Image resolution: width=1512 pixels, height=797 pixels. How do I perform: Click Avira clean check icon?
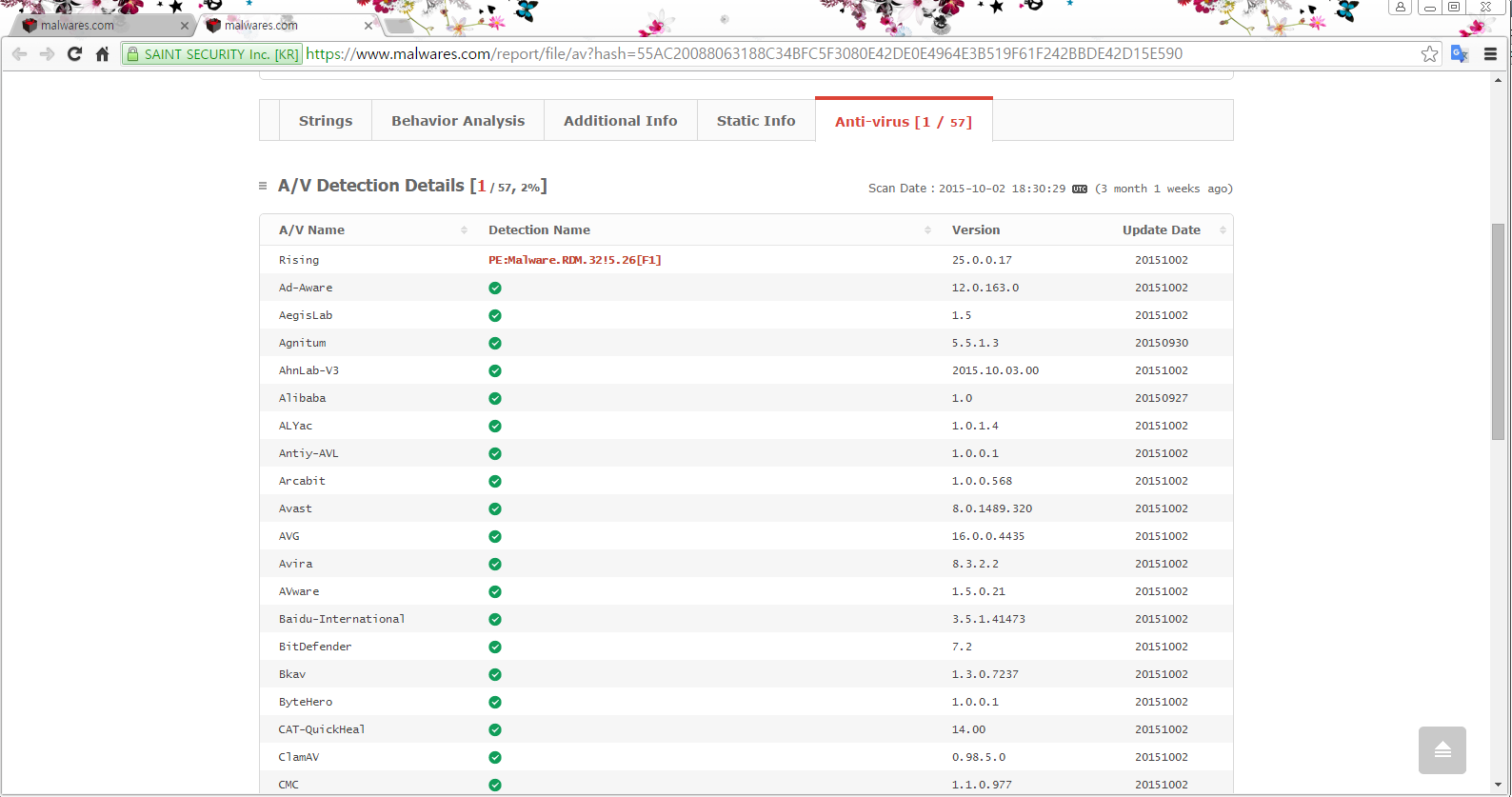[x=495, y=564]
